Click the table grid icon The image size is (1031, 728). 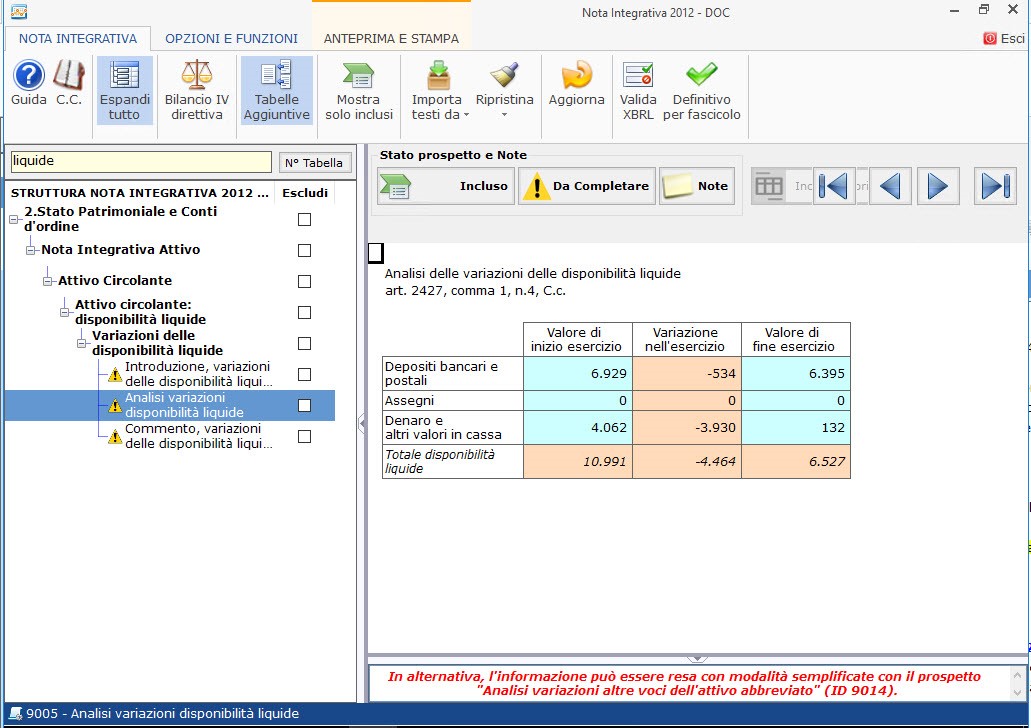click(x=768, y=186)
